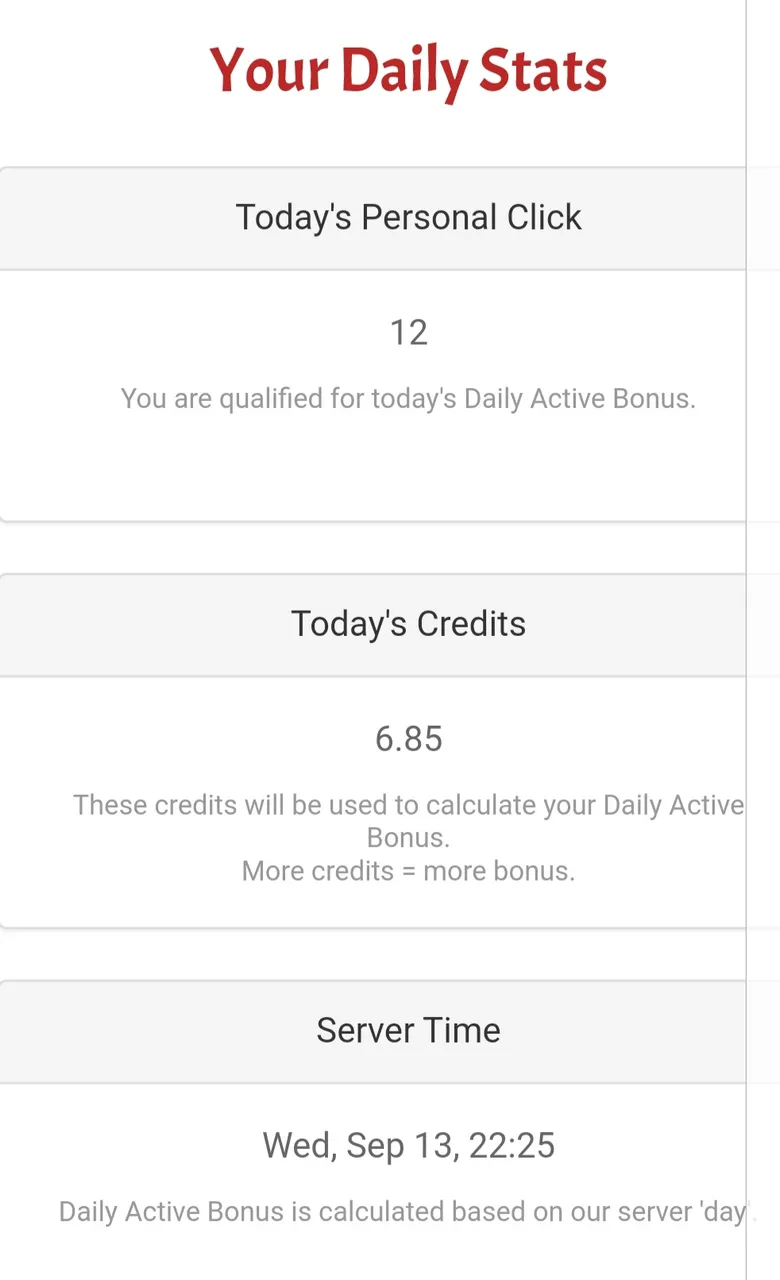Click the personal click count 12

[408, 332]
